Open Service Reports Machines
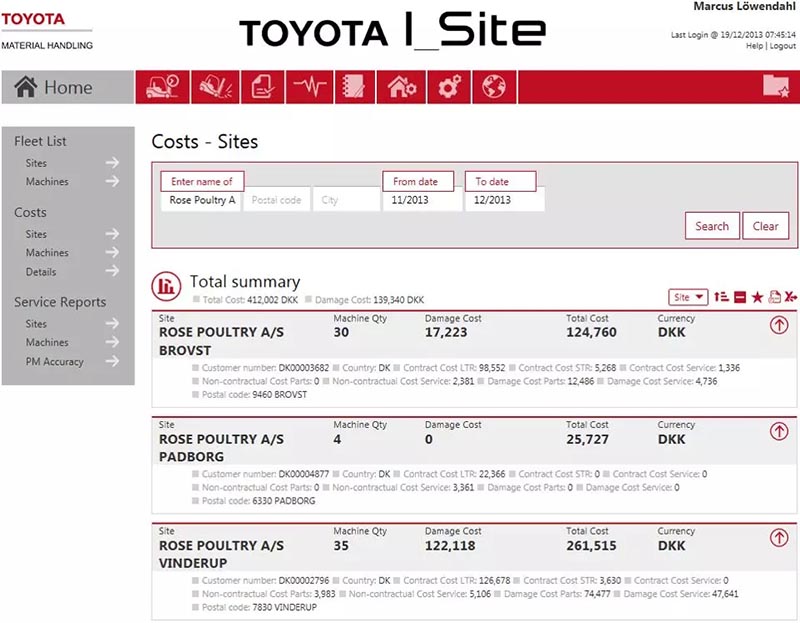Viewport: 800px width, 623px height. point(71,342)
